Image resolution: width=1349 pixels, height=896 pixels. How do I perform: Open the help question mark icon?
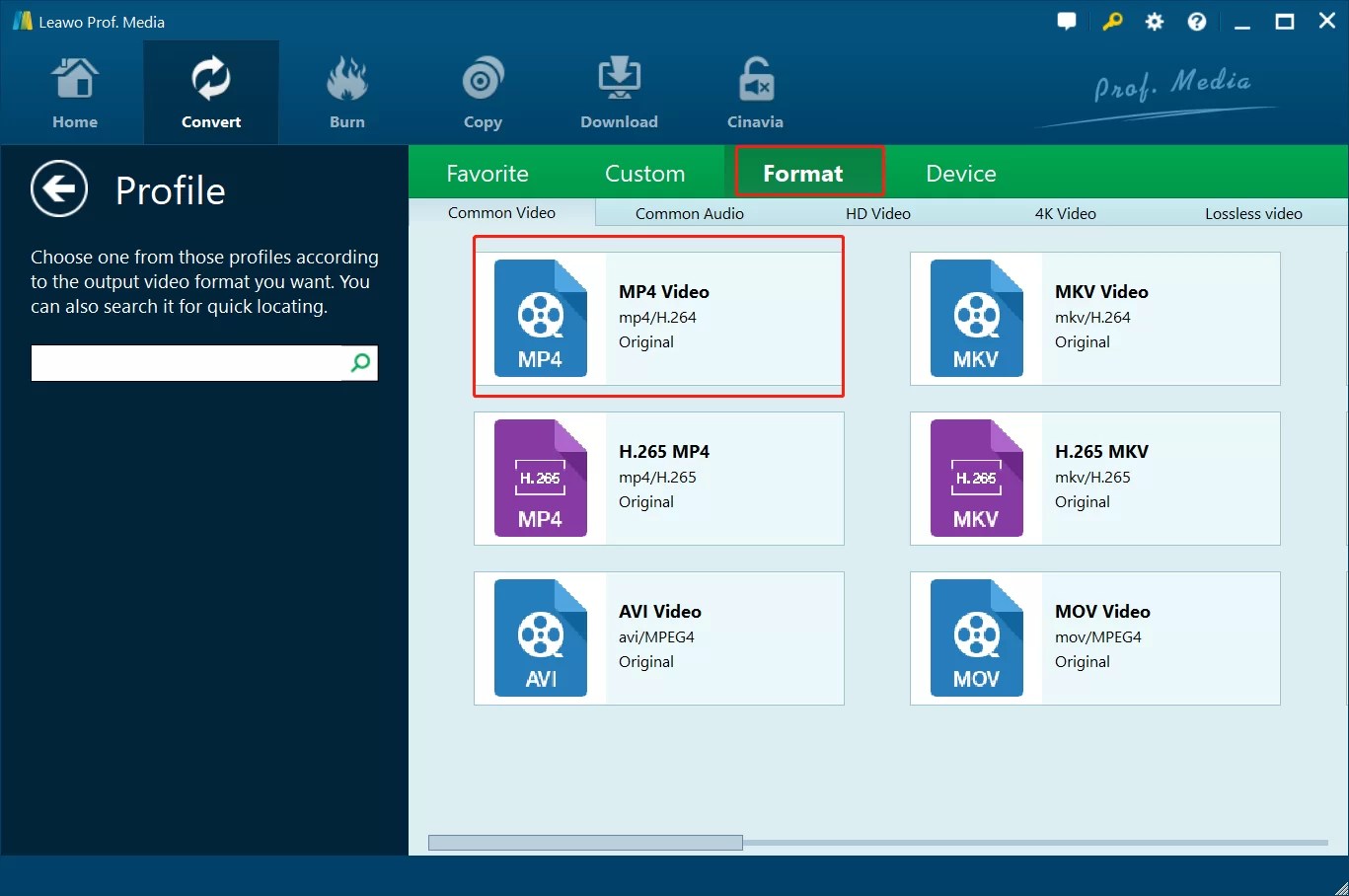[x=1196, y=21]
